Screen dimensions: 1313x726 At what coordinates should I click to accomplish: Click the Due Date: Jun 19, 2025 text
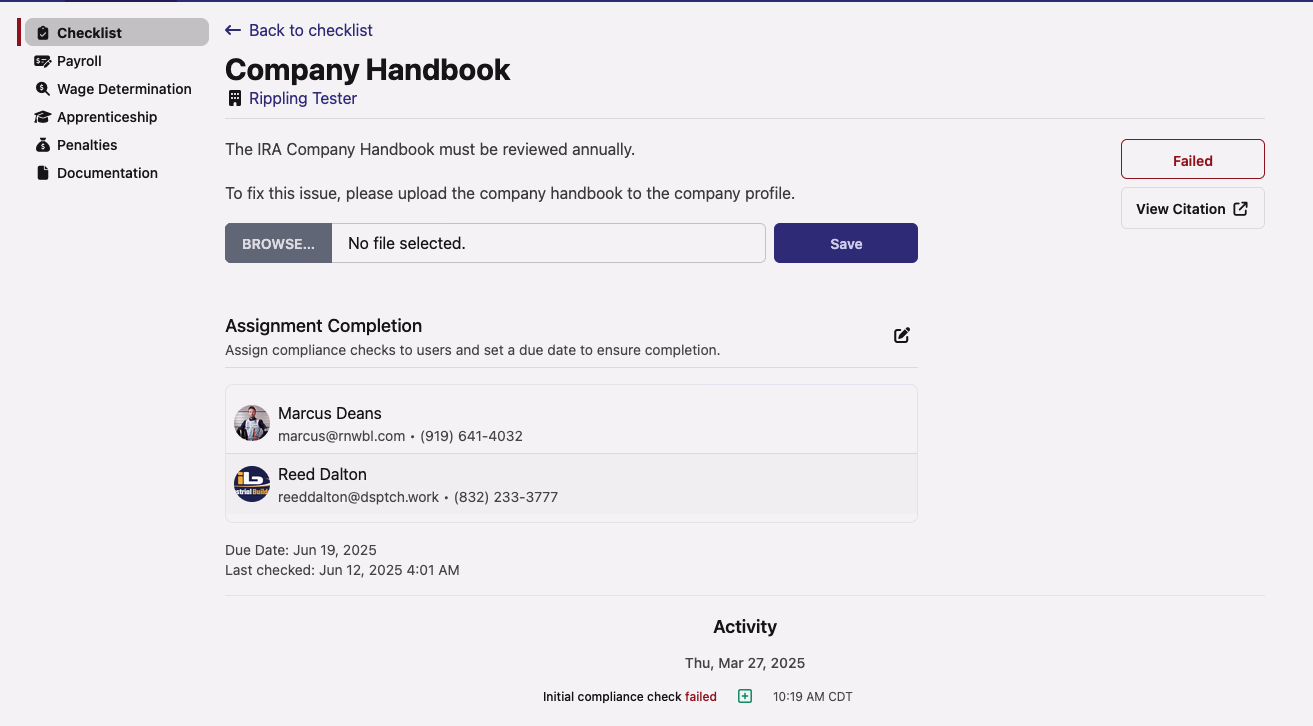coord(301,550)
